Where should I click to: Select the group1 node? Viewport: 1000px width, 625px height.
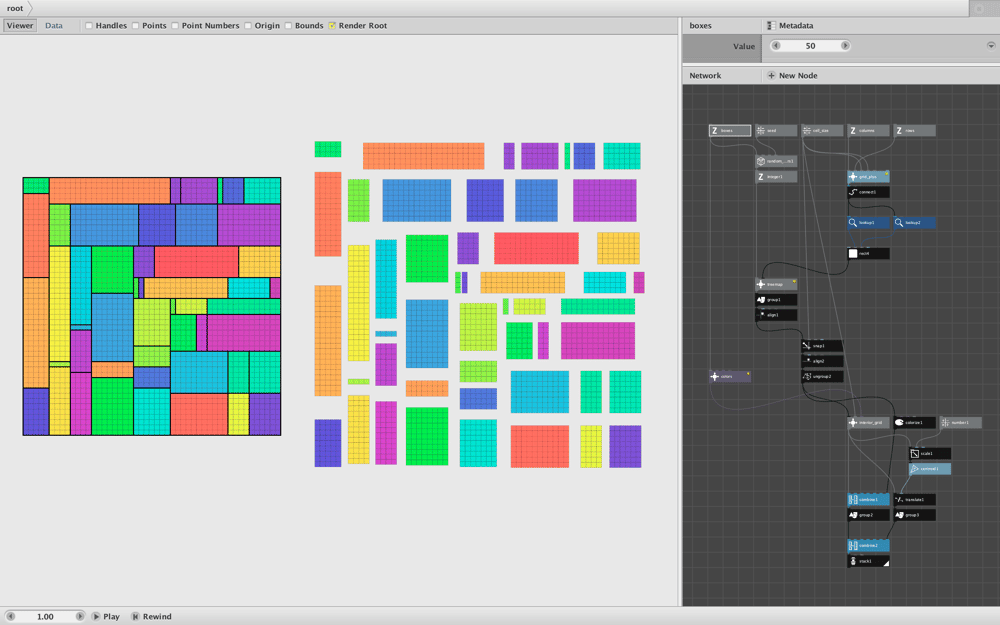pyautogui.click(x=776, y=300)
